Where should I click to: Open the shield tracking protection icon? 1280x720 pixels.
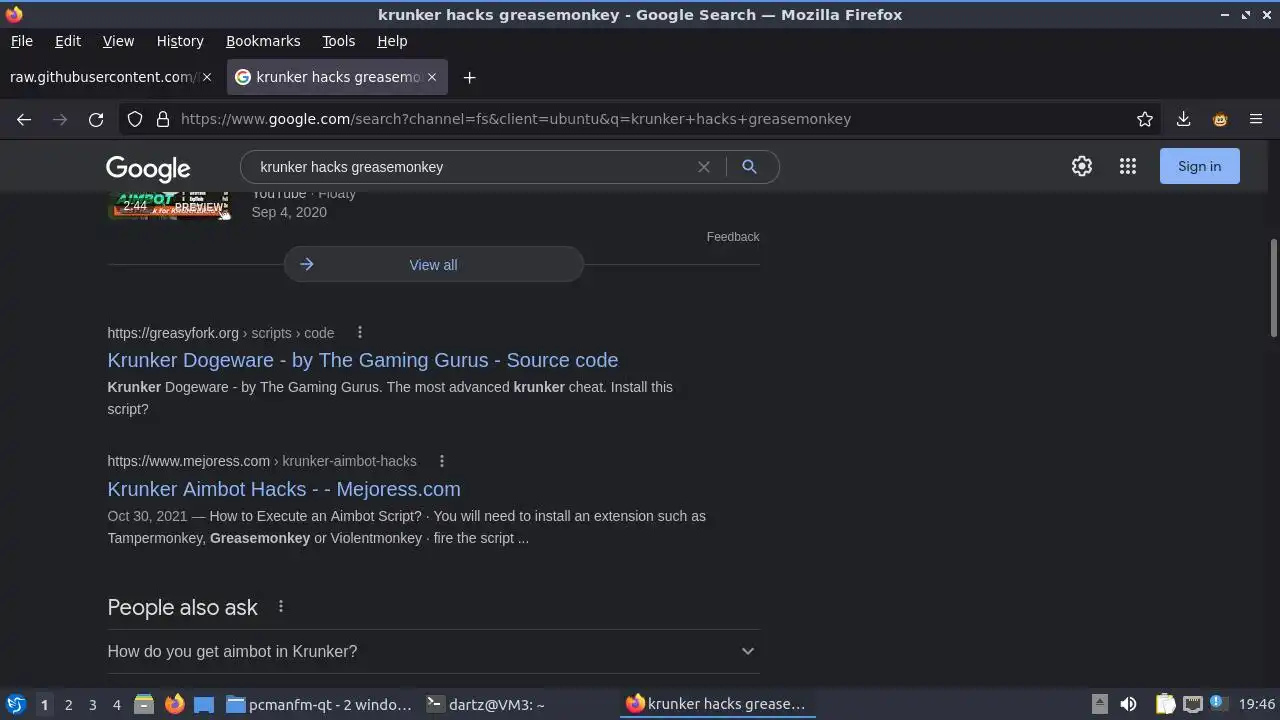pos(135,119)
